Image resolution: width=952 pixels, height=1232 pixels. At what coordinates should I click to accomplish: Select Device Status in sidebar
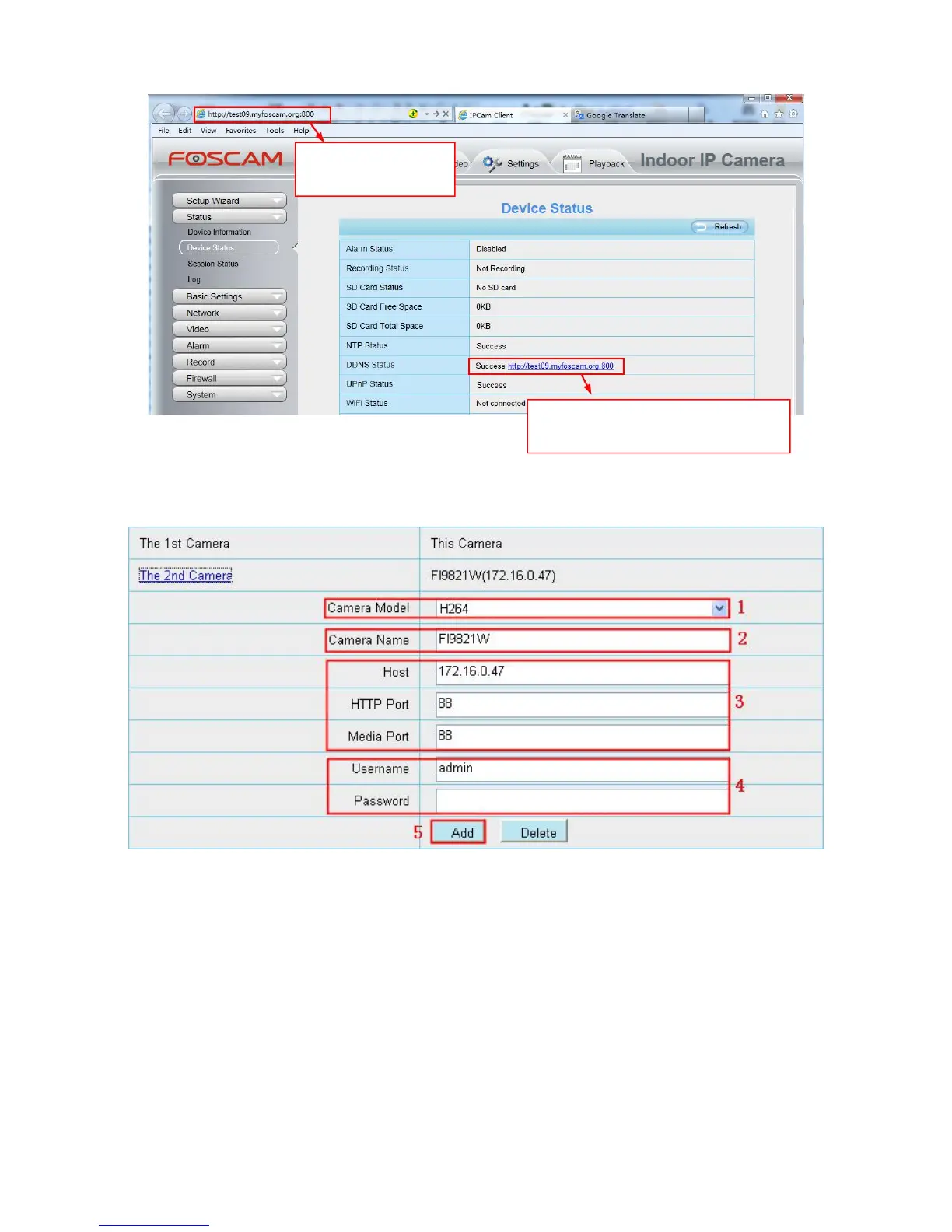point(229,247)
